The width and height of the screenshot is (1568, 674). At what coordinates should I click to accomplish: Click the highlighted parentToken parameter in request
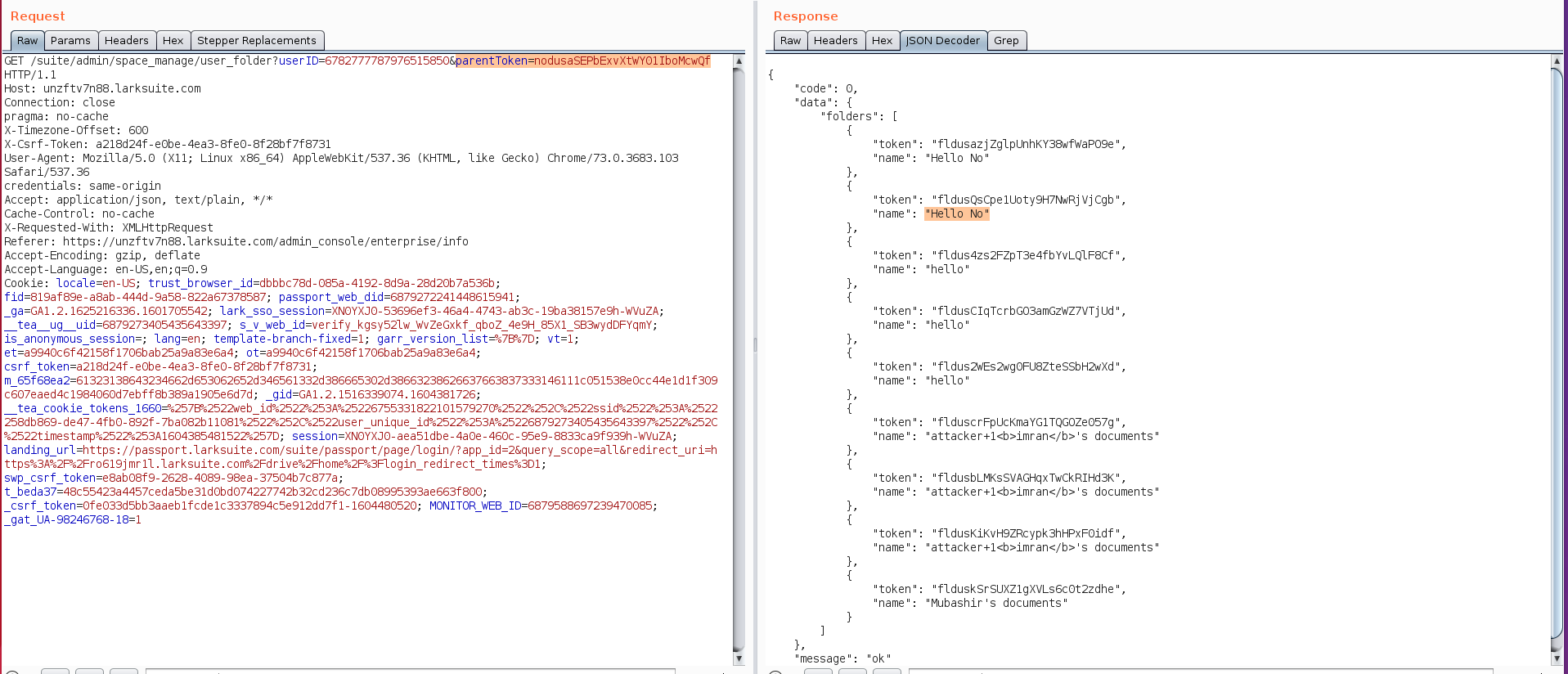[x=582, y=61]
